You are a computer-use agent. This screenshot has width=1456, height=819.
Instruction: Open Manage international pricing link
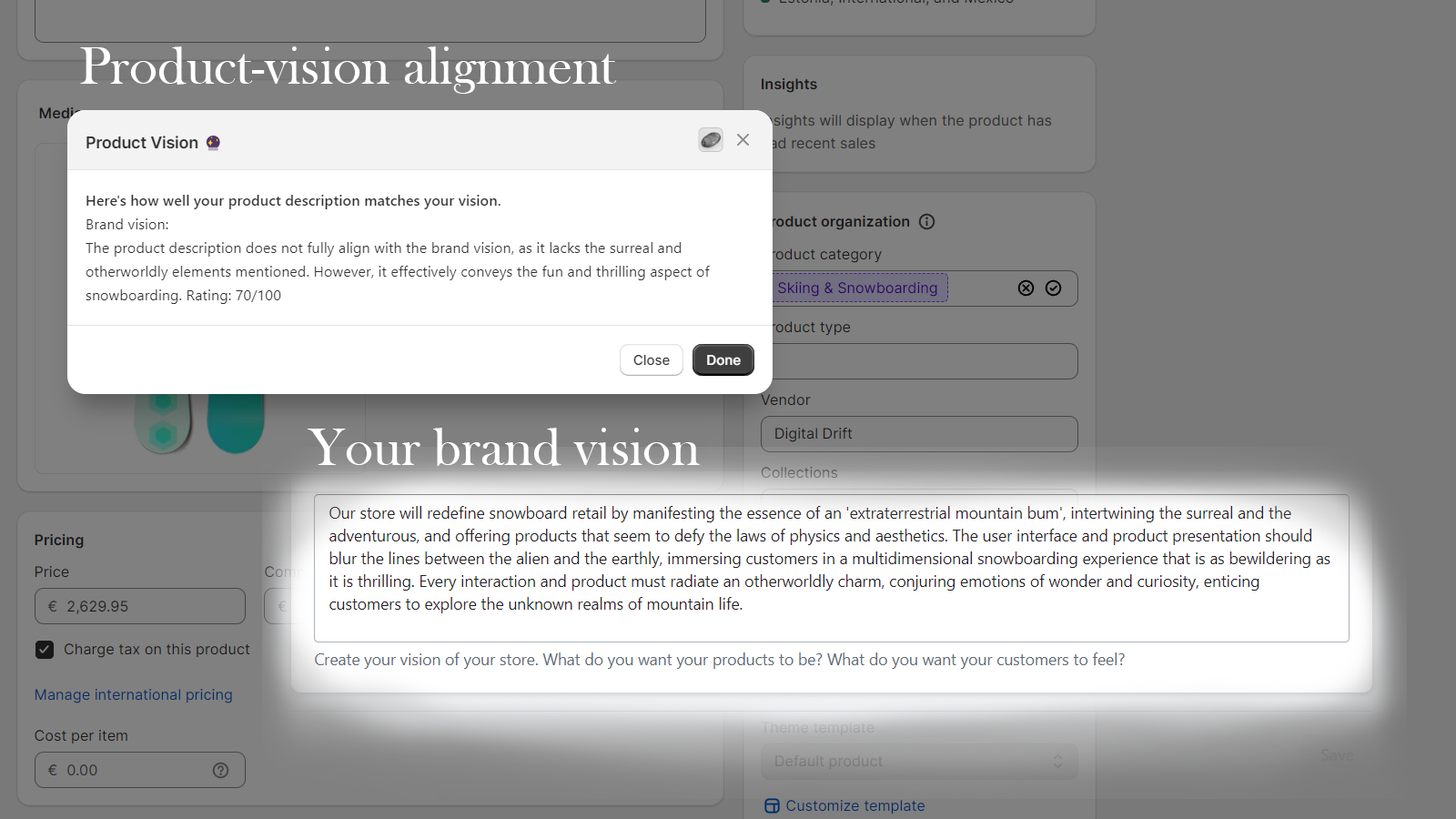[x=134, y=695]
